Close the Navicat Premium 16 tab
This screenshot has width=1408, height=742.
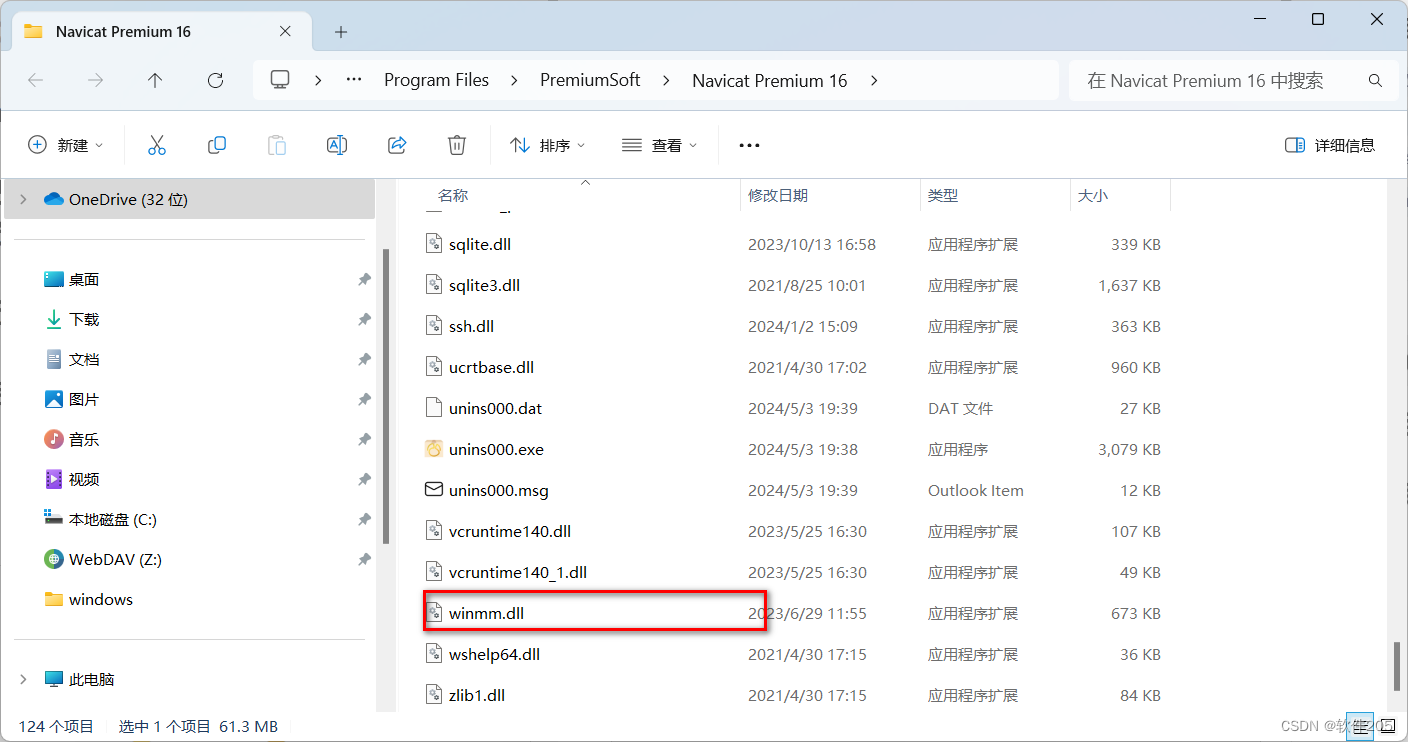[x=285, y=31]
